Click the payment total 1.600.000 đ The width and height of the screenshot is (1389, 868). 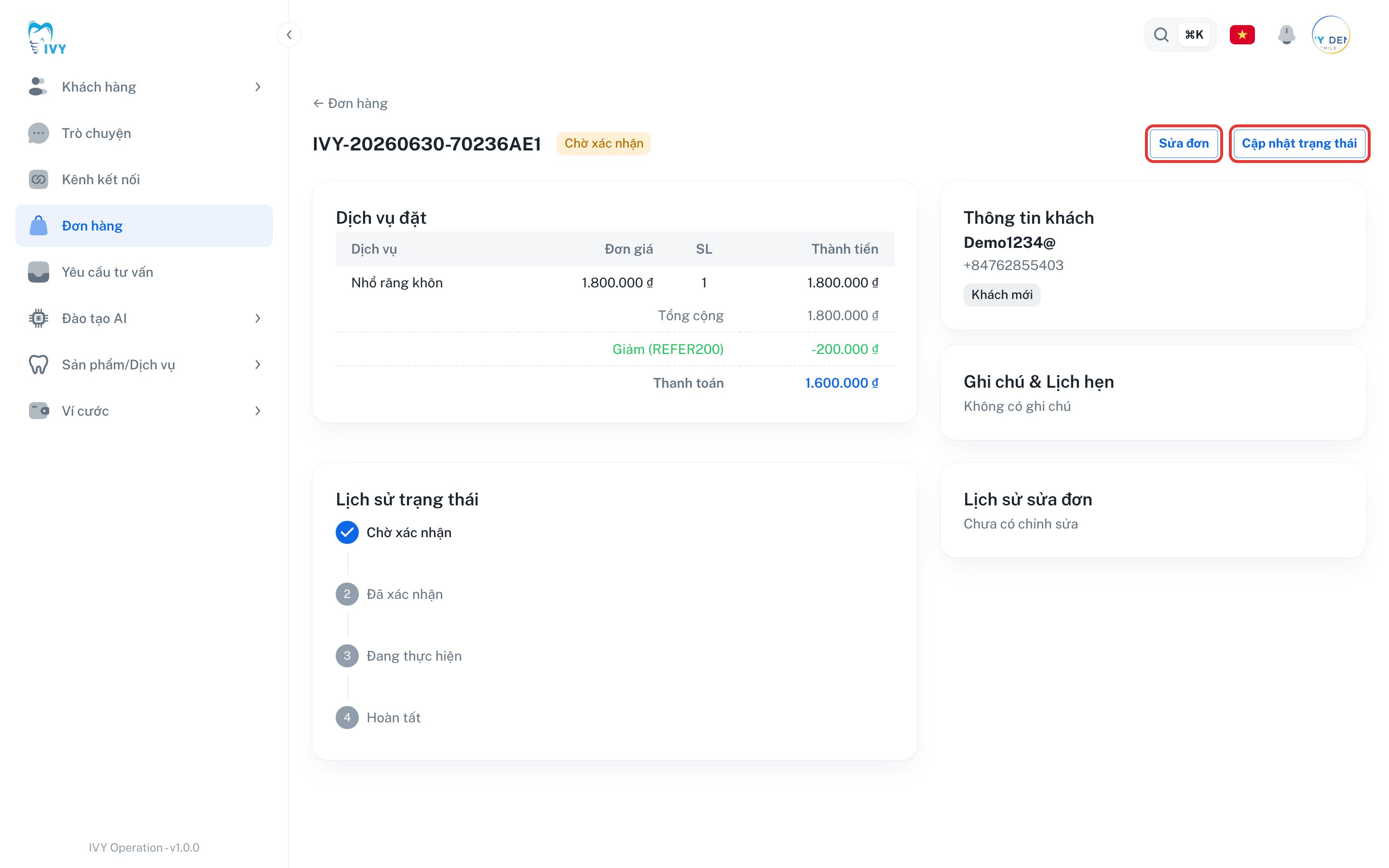click(x=842, y=383)
